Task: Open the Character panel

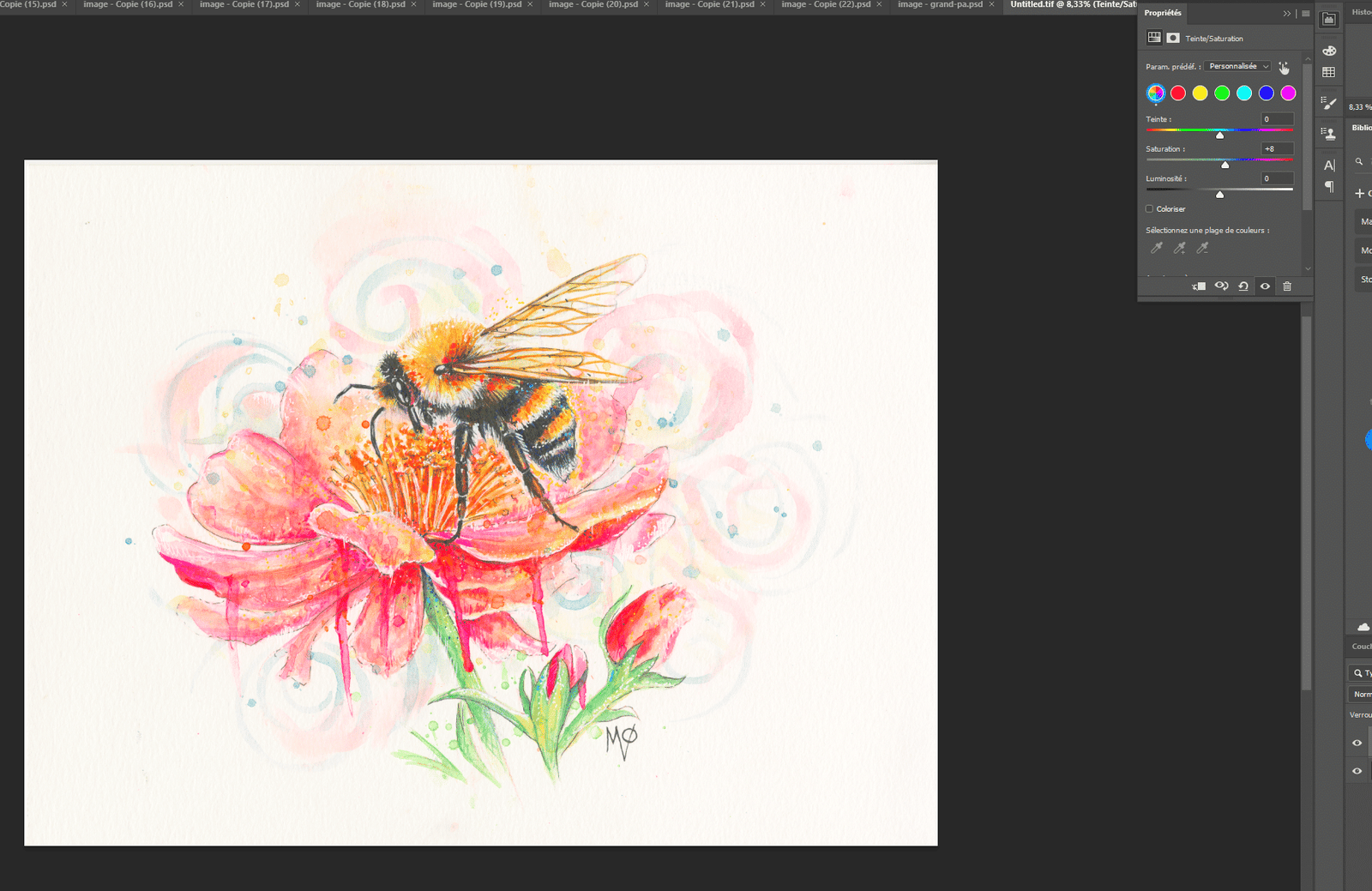Action: (1330, 164)
